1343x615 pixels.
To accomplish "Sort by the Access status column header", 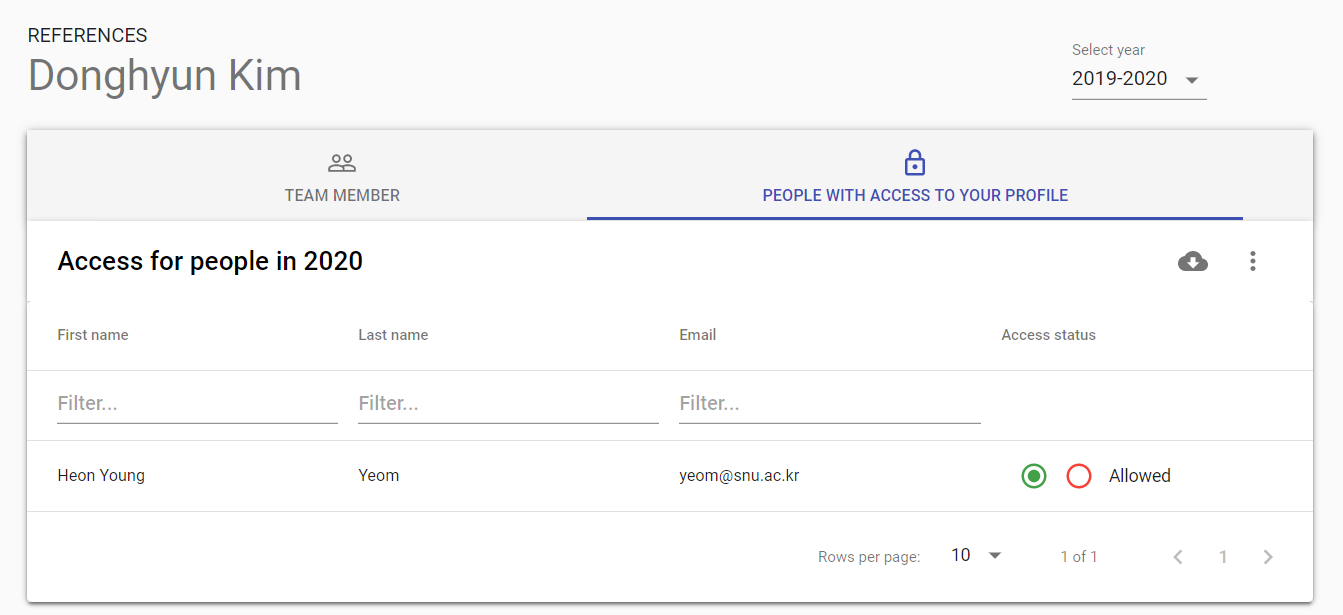I will pyautogui.click(x=1048, y=335).
